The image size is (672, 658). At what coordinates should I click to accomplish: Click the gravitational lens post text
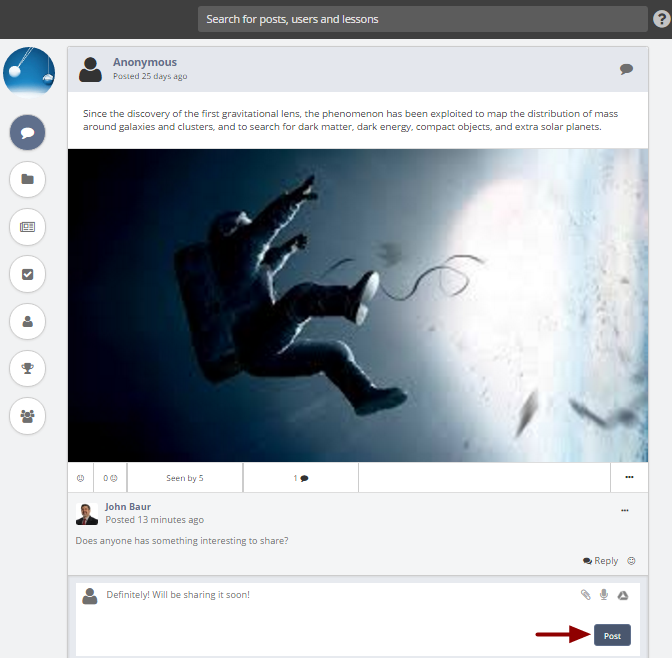351,120
